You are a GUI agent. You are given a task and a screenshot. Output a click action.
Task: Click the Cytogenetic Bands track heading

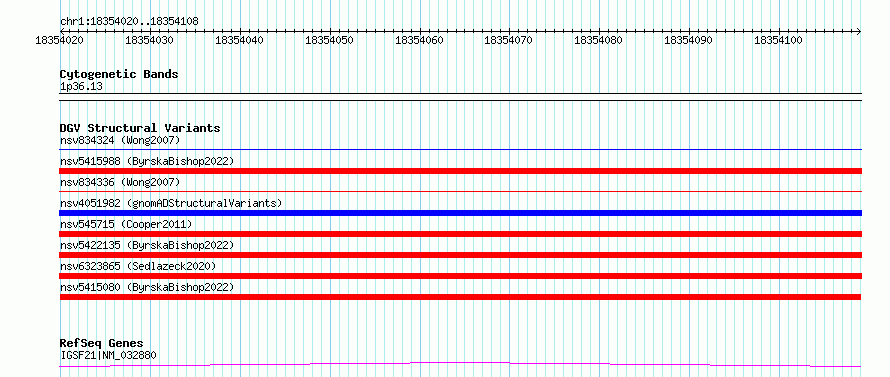[119, 74]
